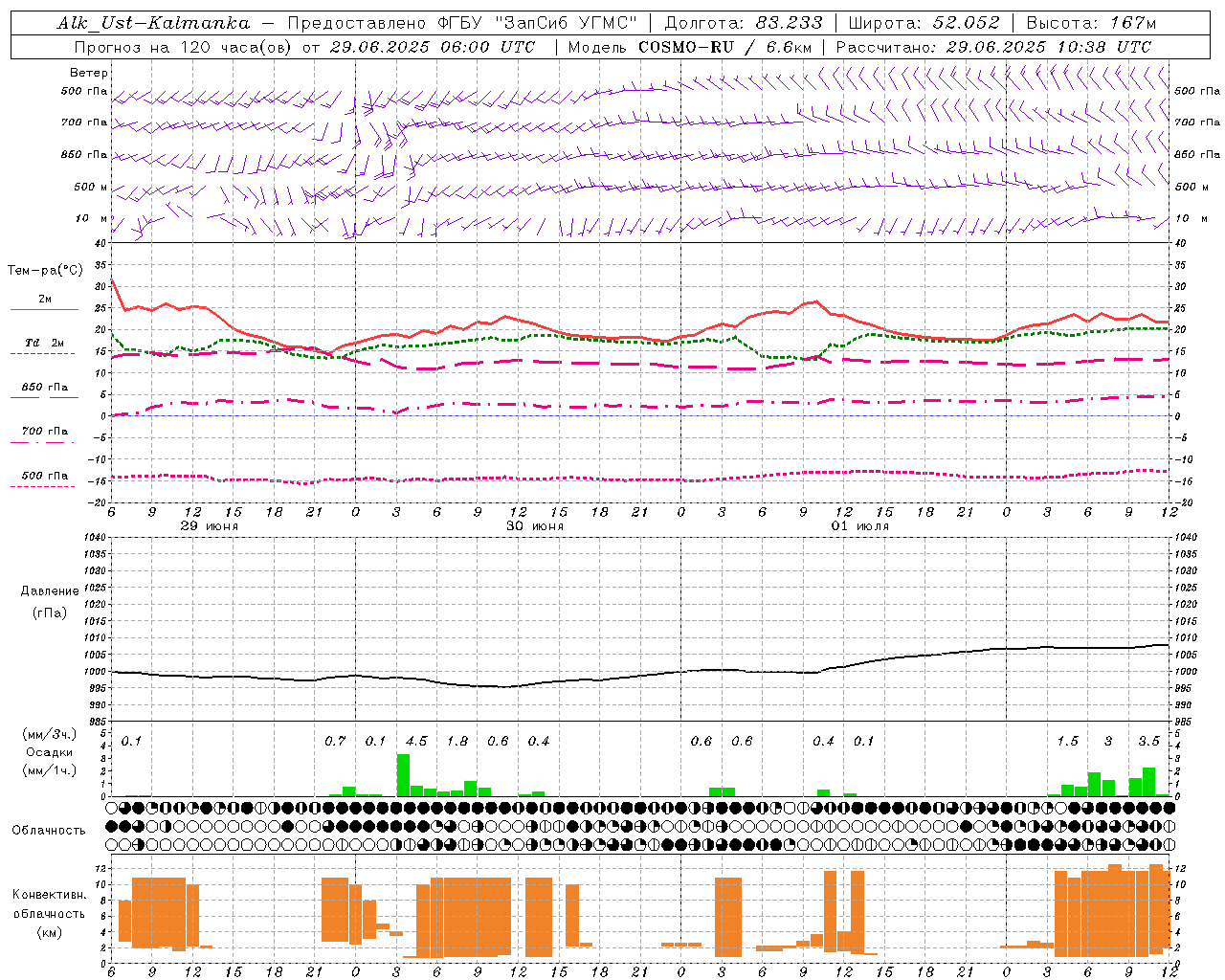Click the Ветер wind panel label

point(89,73)
